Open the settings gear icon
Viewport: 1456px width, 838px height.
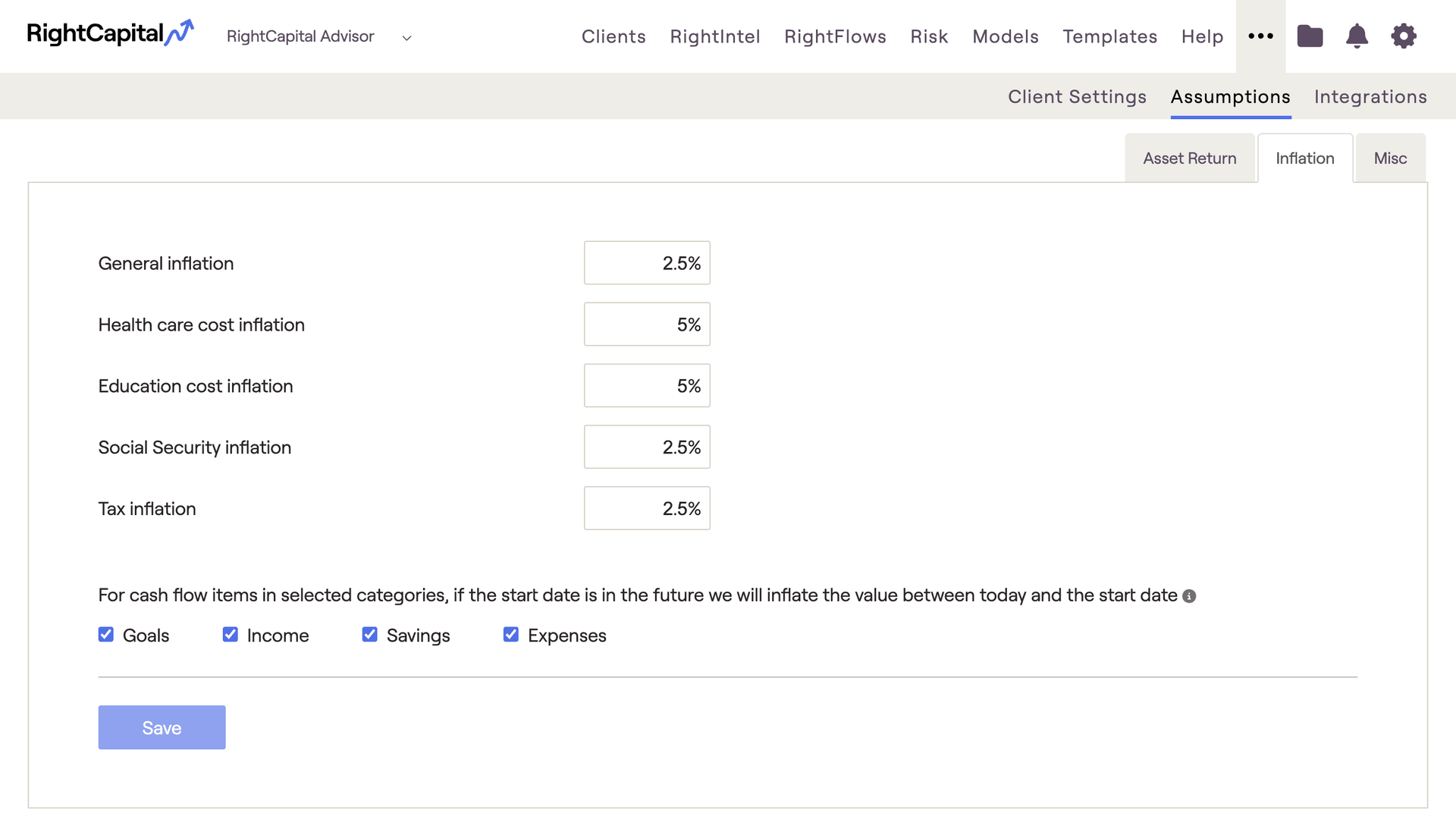coord(1404,36)
